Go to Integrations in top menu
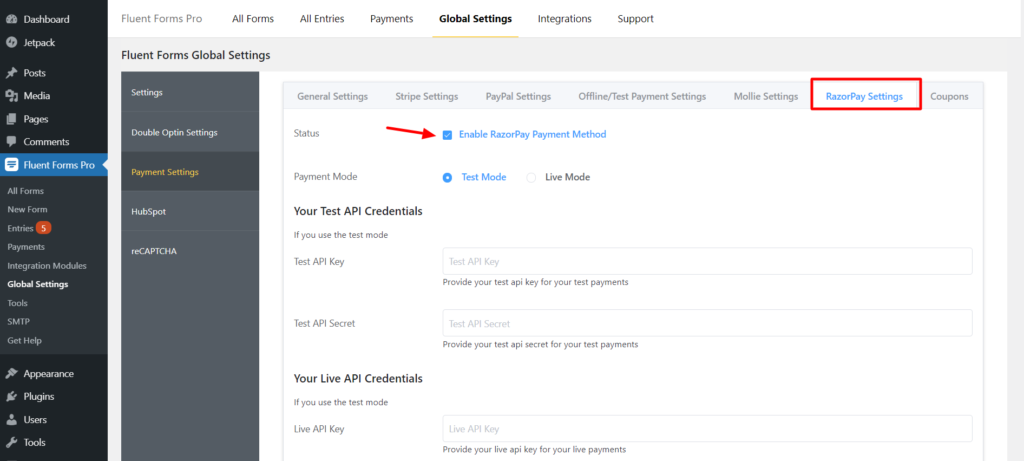 point(565,19)
